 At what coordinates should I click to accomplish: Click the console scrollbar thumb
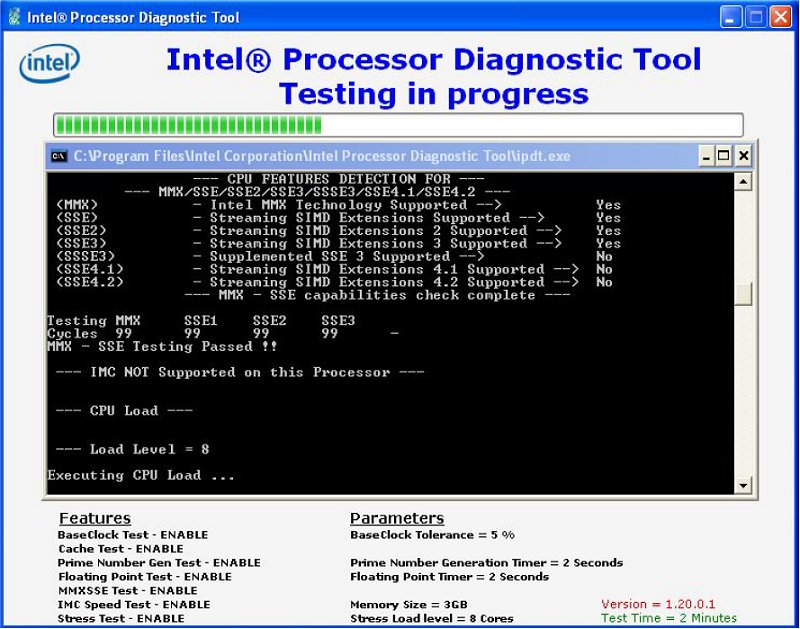pos(743,294)
